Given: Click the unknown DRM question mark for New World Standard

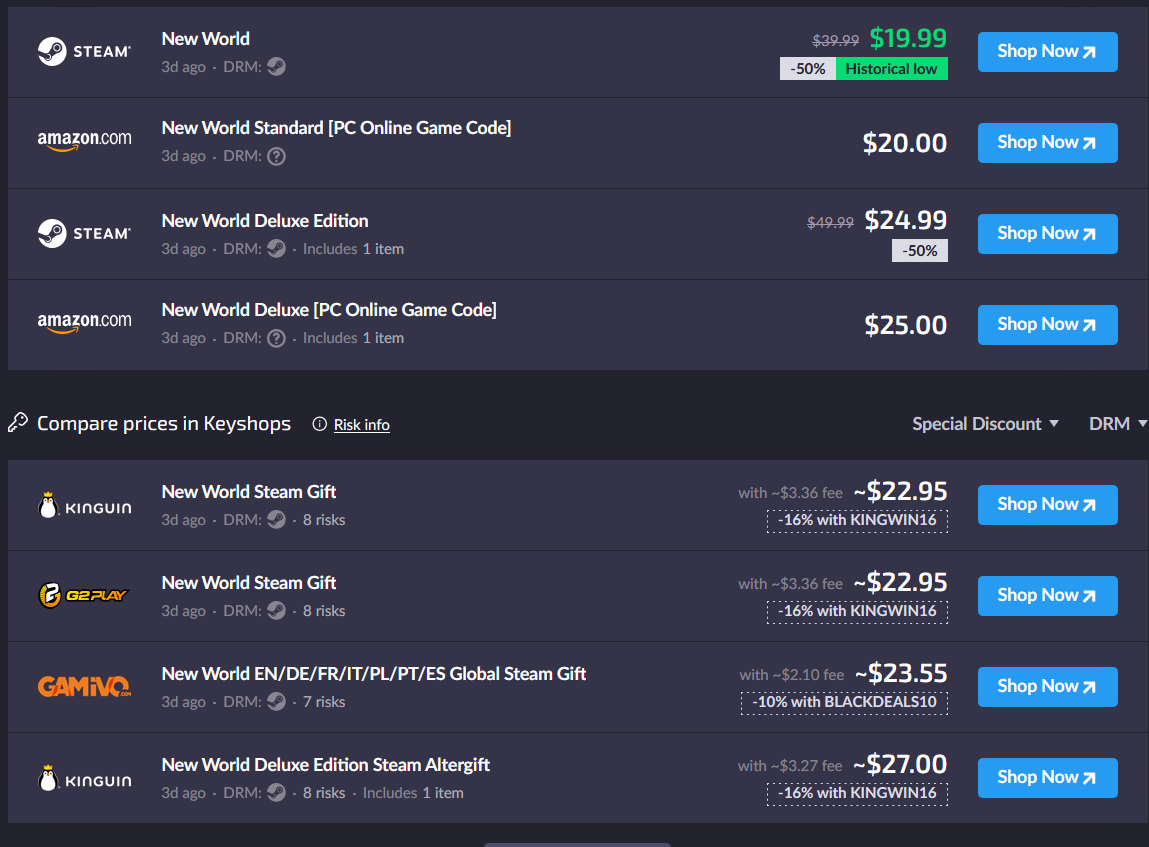Looking at the screenshot, I should click(x=276, y=156).
